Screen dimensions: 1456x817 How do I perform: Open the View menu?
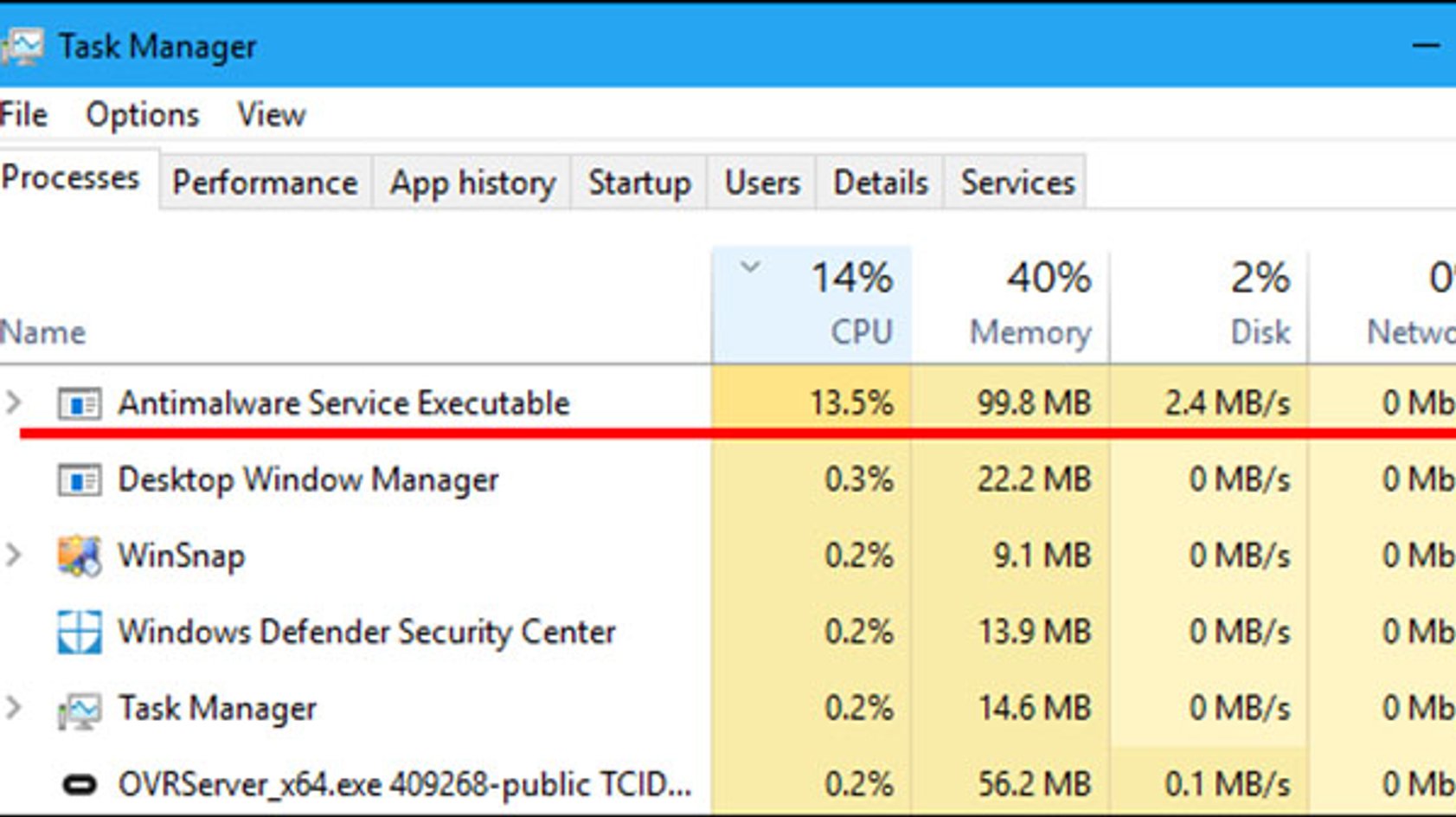pyautogui.click(x=272, y=114)
